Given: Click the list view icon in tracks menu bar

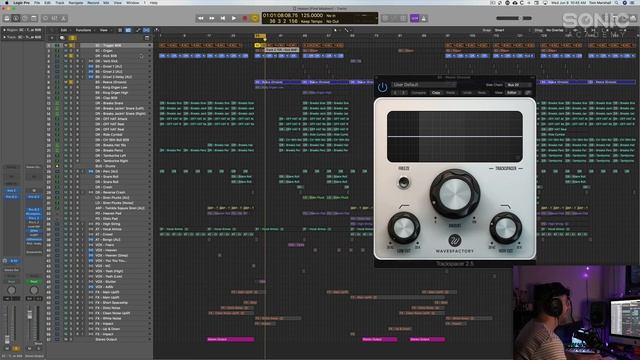Looking at the screenshot, I should 120,30.
